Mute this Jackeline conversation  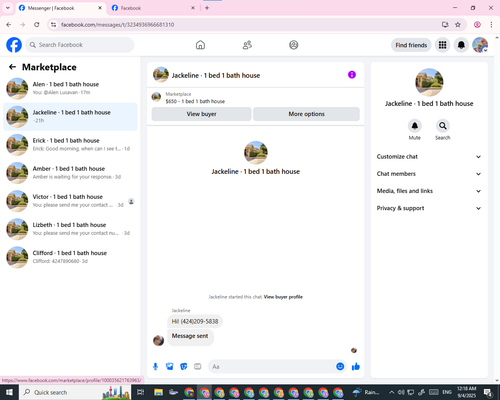tap(415, 126)
